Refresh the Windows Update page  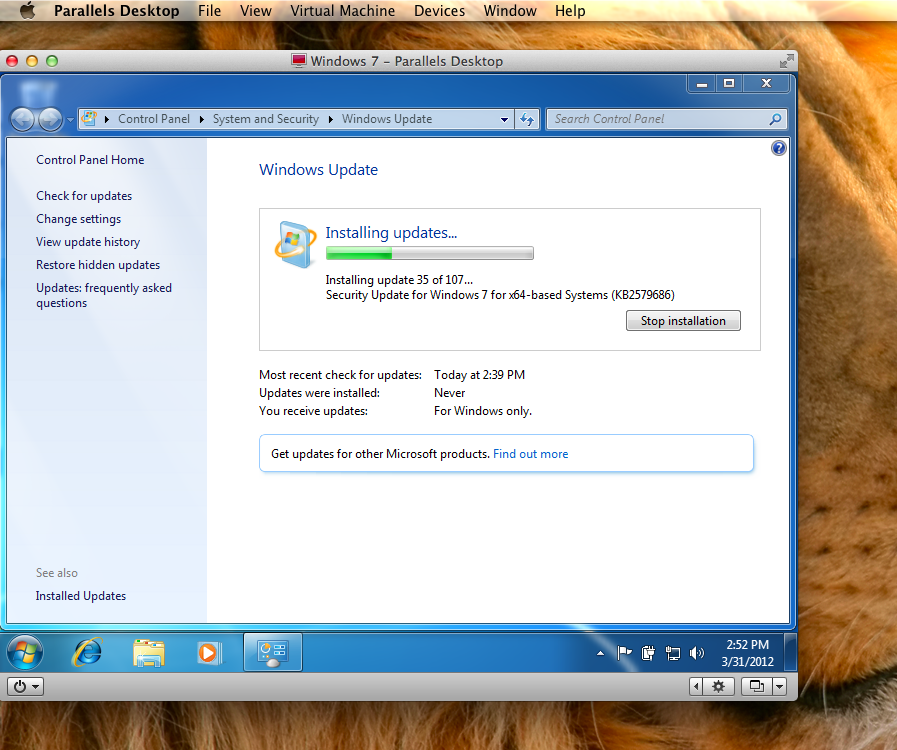coord(527,120)
